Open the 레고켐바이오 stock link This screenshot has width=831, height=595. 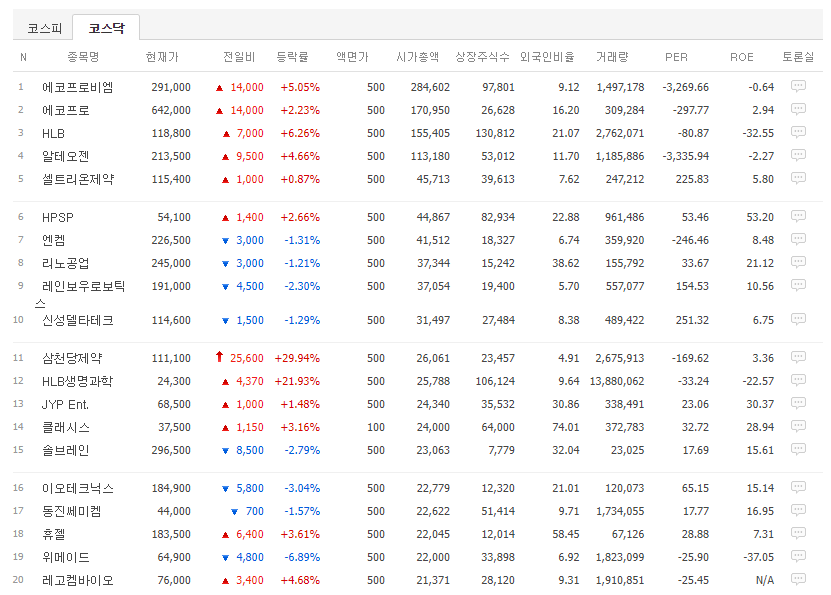77,580
